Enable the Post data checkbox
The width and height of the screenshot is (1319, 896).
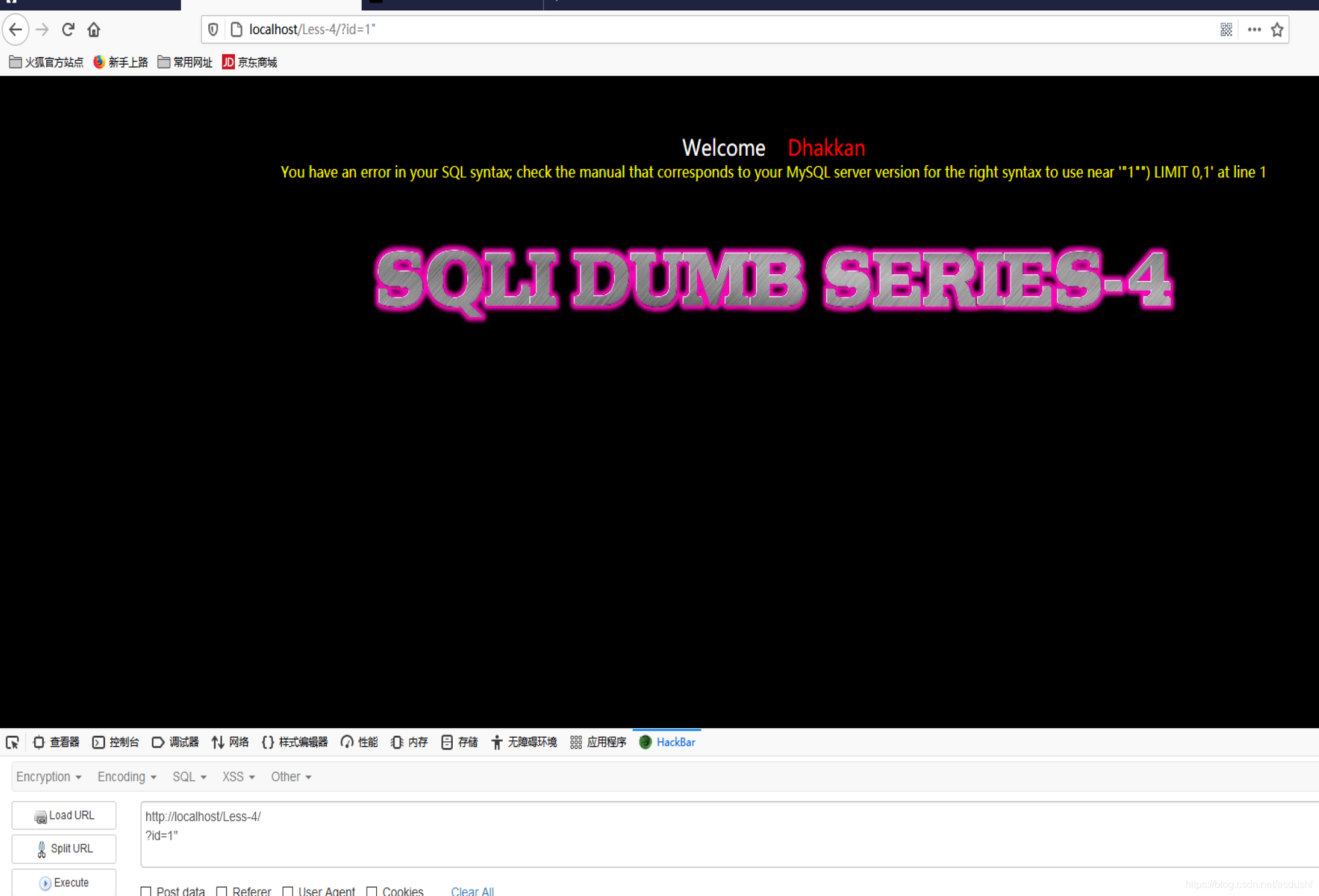pos(146,891)
